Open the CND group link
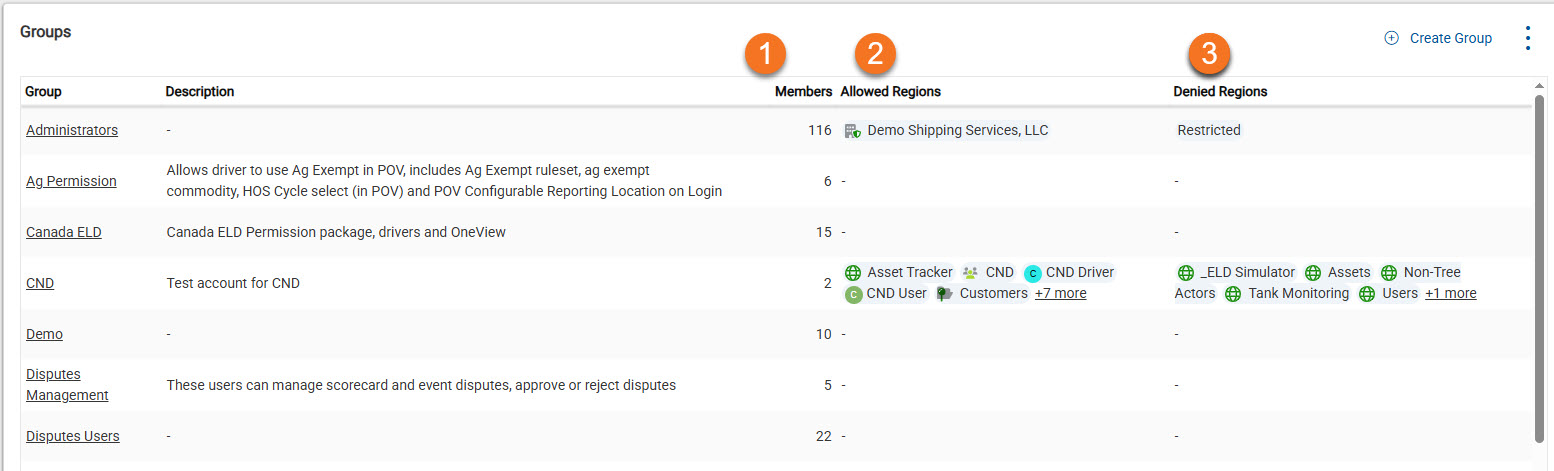The width and height of the screenshot is (1554, 471). click(x=40, y=283)
